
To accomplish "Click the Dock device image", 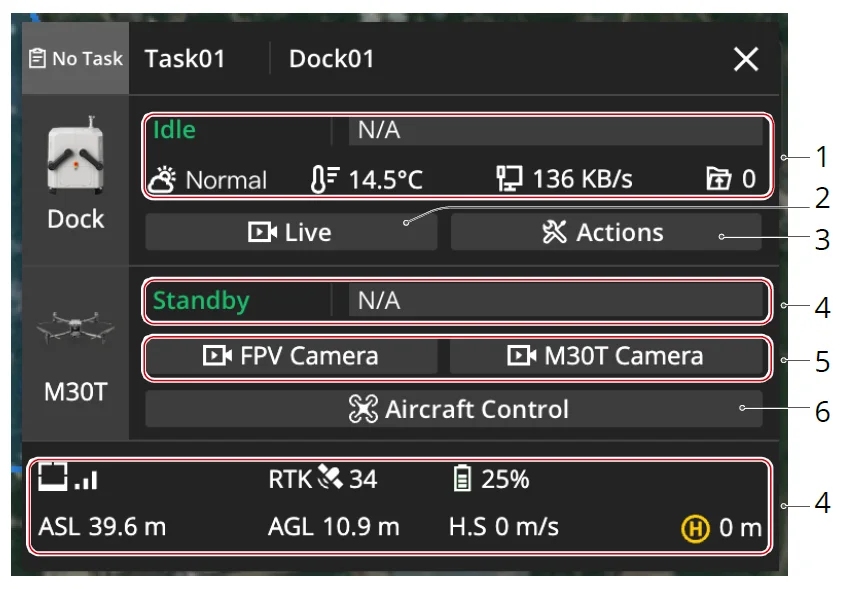I will click(x=76, y=156).
